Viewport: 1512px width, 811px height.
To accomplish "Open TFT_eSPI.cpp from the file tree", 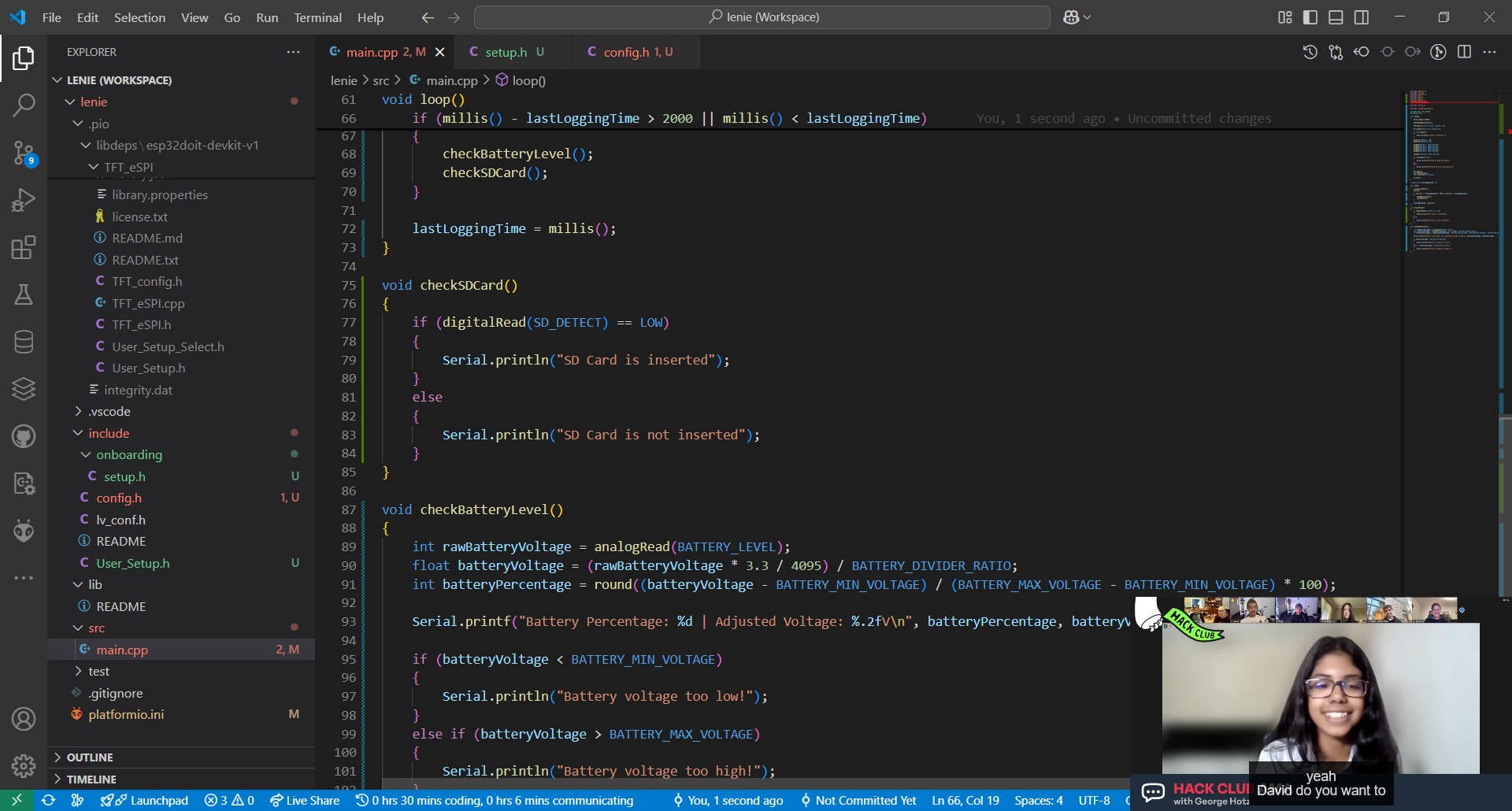I will tap(148, 303).
